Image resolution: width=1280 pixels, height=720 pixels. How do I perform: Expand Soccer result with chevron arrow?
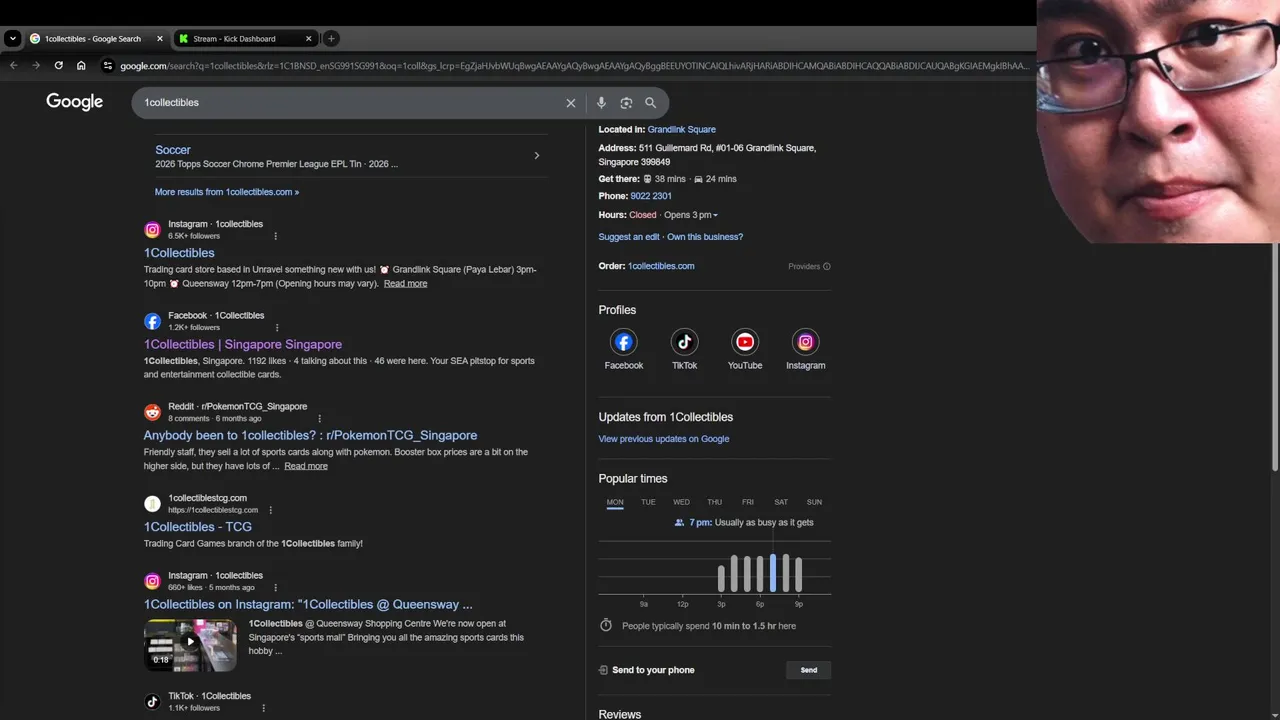(537, 156)
